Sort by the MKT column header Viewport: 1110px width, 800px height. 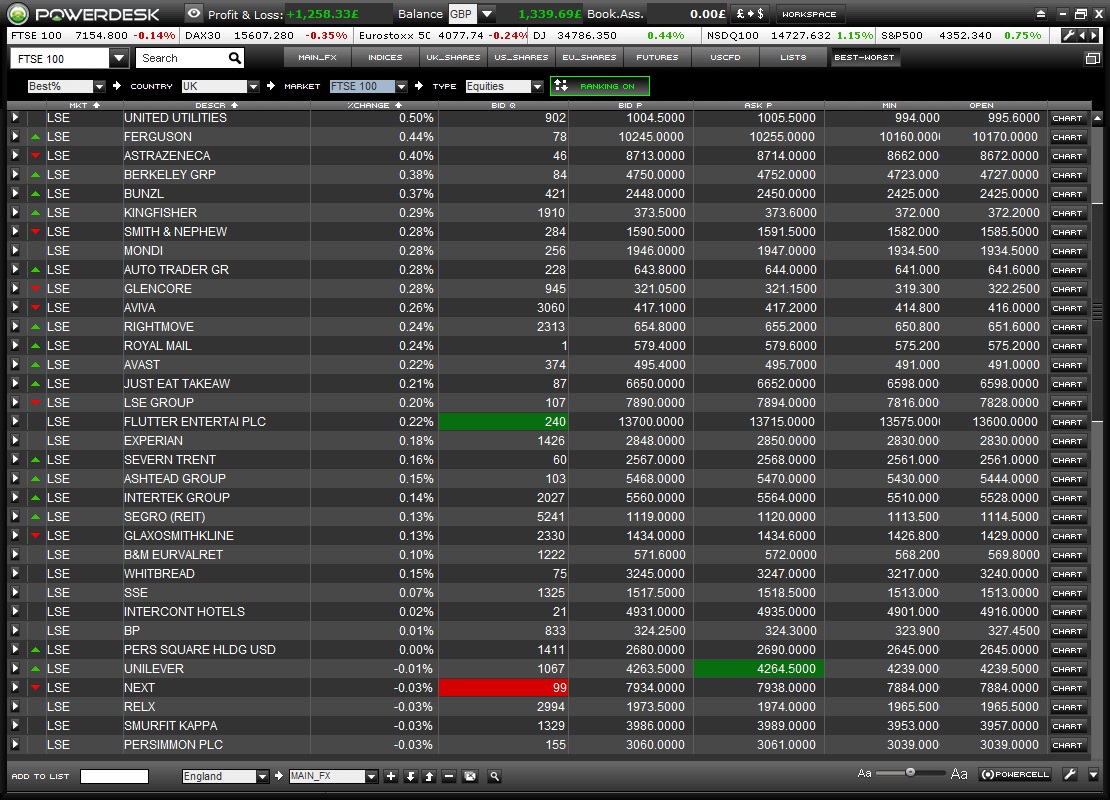pyautogui.click(x=84, y=105)
